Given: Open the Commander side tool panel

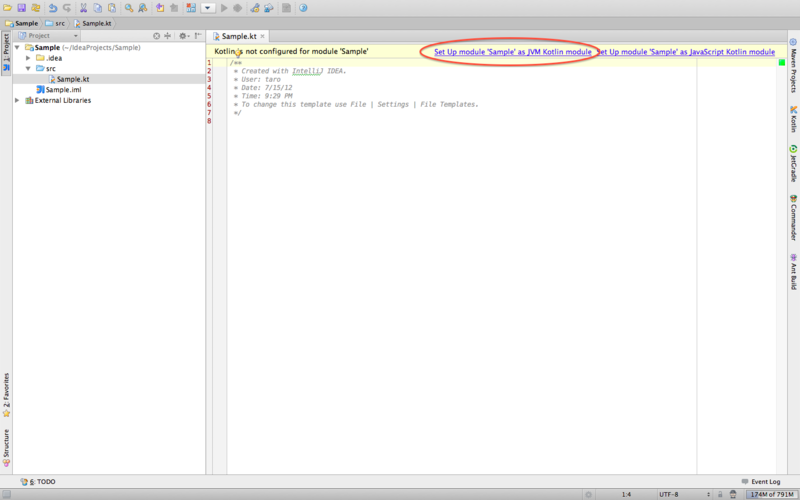Looking at the screenshot, I should pyautogui.click(x=793, y=217).
